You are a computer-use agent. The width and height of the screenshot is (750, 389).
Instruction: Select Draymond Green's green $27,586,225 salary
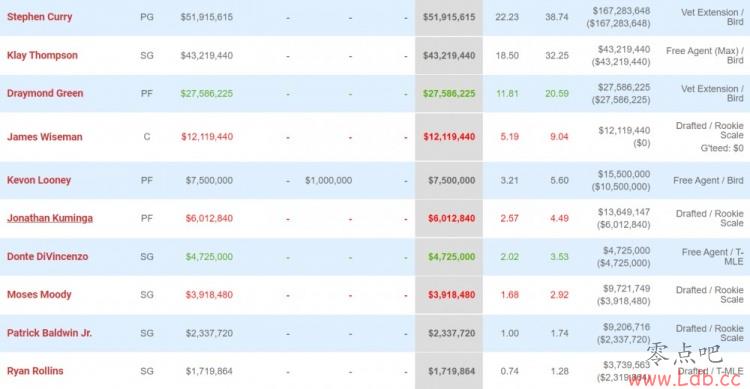207,94
